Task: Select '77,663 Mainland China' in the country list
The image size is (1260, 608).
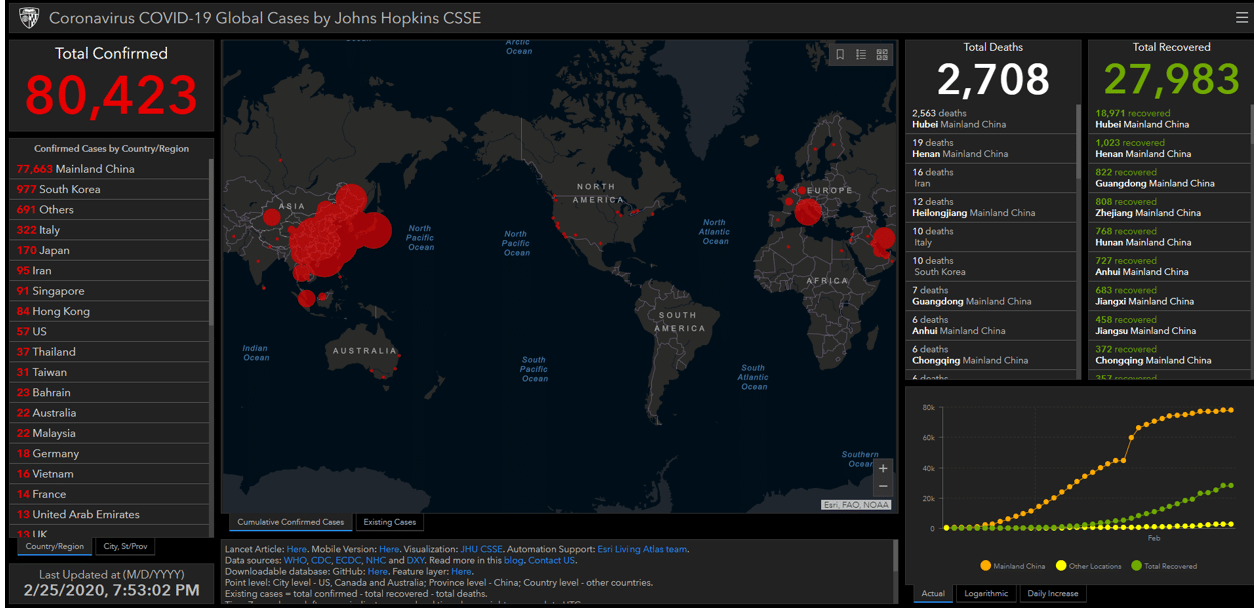Action: 110,169
